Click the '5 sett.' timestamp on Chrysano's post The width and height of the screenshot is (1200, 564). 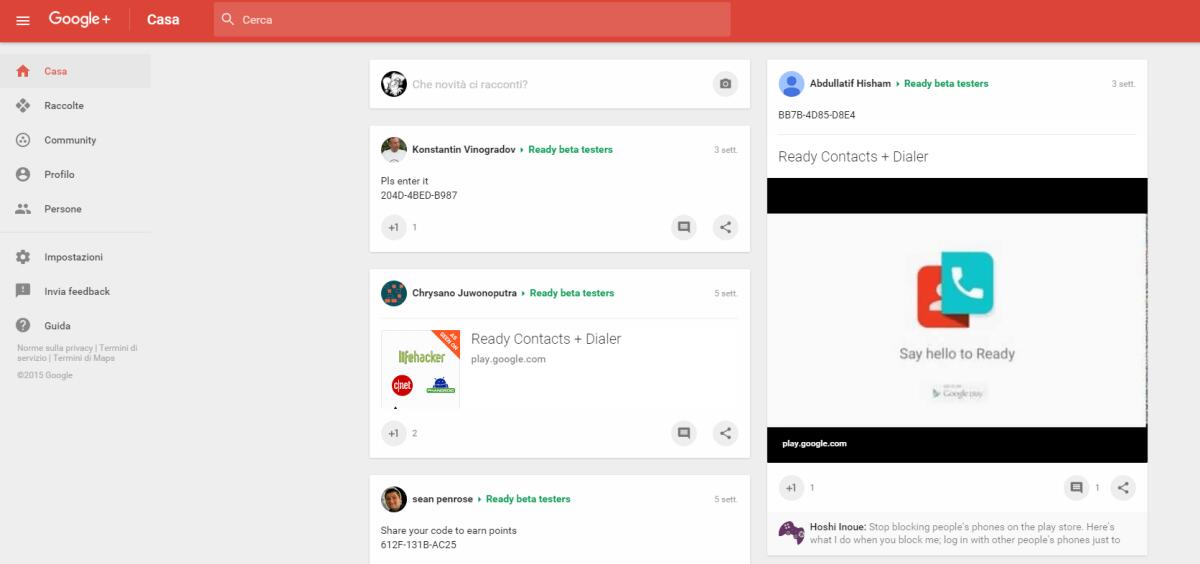(726, 293)
